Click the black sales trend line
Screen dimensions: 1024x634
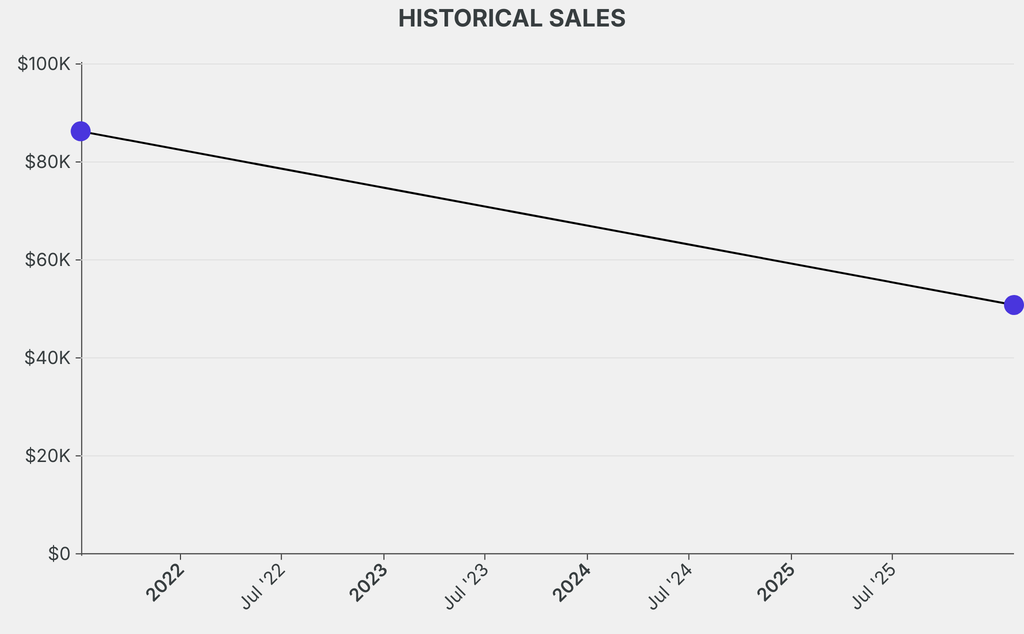(x=547, y=218)
